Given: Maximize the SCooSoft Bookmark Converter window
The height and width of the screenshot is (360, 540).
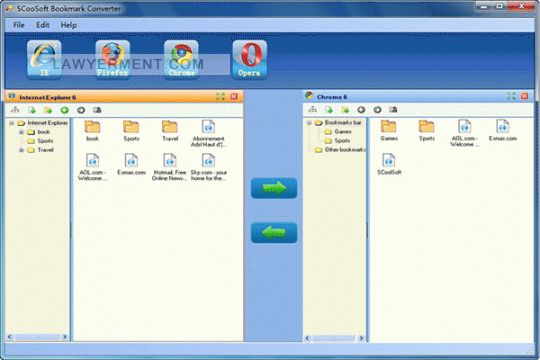Looking at the screenshot, I should click(x=500, y=6).
